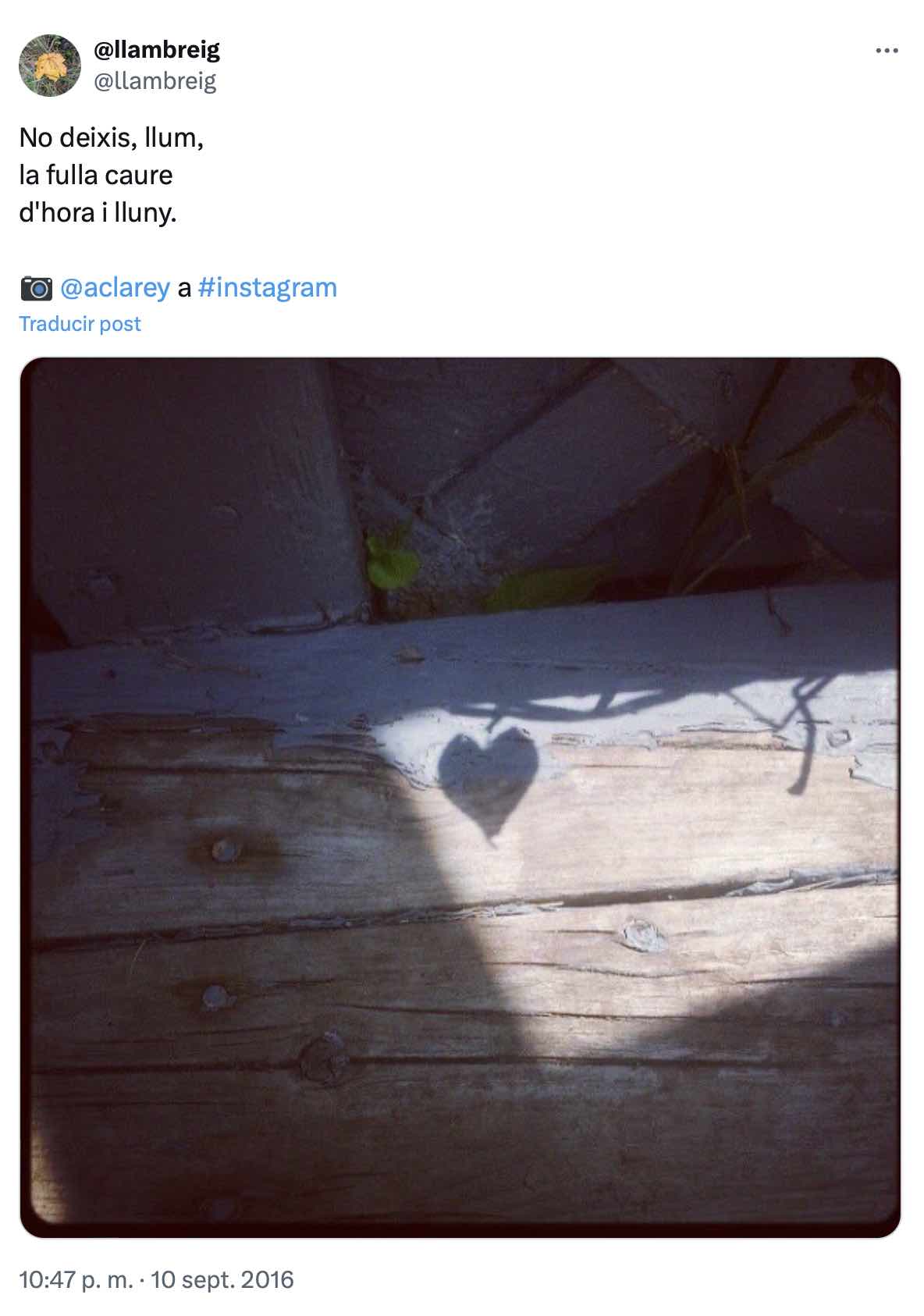Click the "la fulla caure" text line

(x=96, y=175)
